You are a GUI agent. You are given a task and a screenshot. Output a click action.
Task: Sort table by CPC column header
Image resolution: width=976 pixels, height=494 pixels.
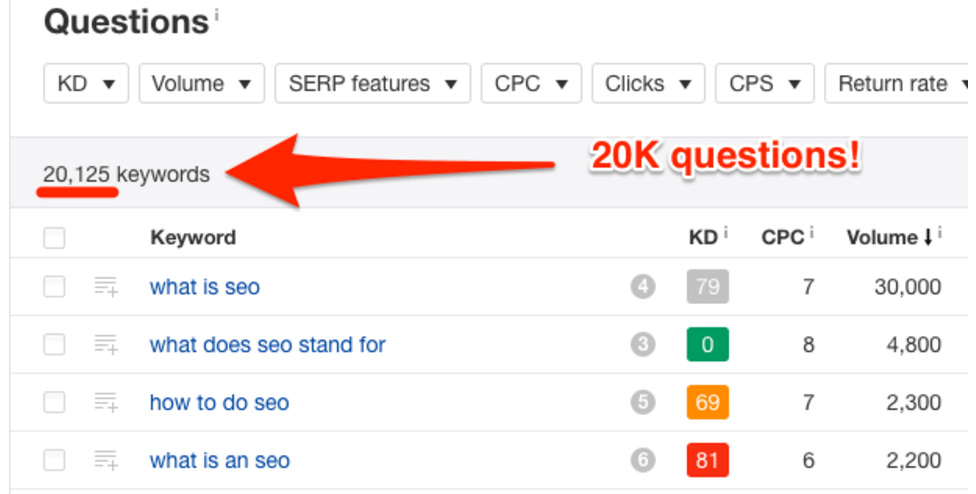click(781, 238)
